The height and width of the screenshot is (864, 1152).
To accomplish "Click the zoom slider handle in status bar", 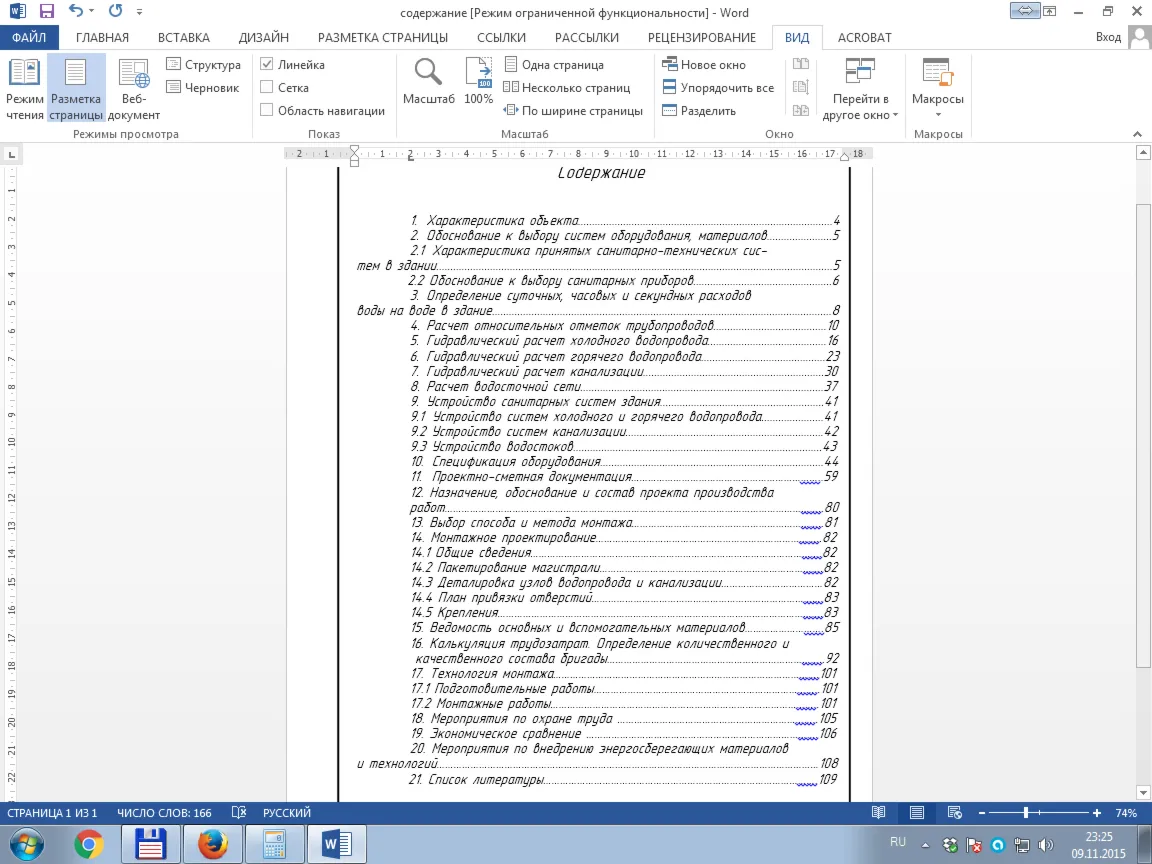I will point(1026,813).
